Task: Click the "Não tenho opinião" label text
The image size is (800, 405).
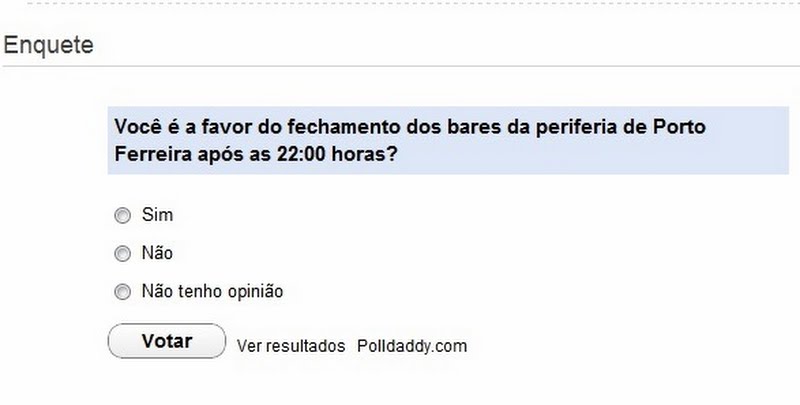Action: click(x=213, y=292)
